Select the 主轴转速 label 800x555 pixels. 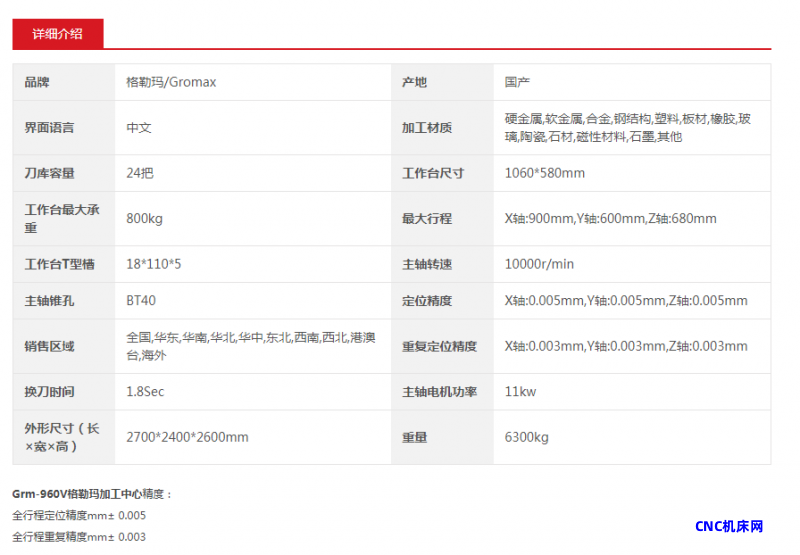click(x=427, y=264)
